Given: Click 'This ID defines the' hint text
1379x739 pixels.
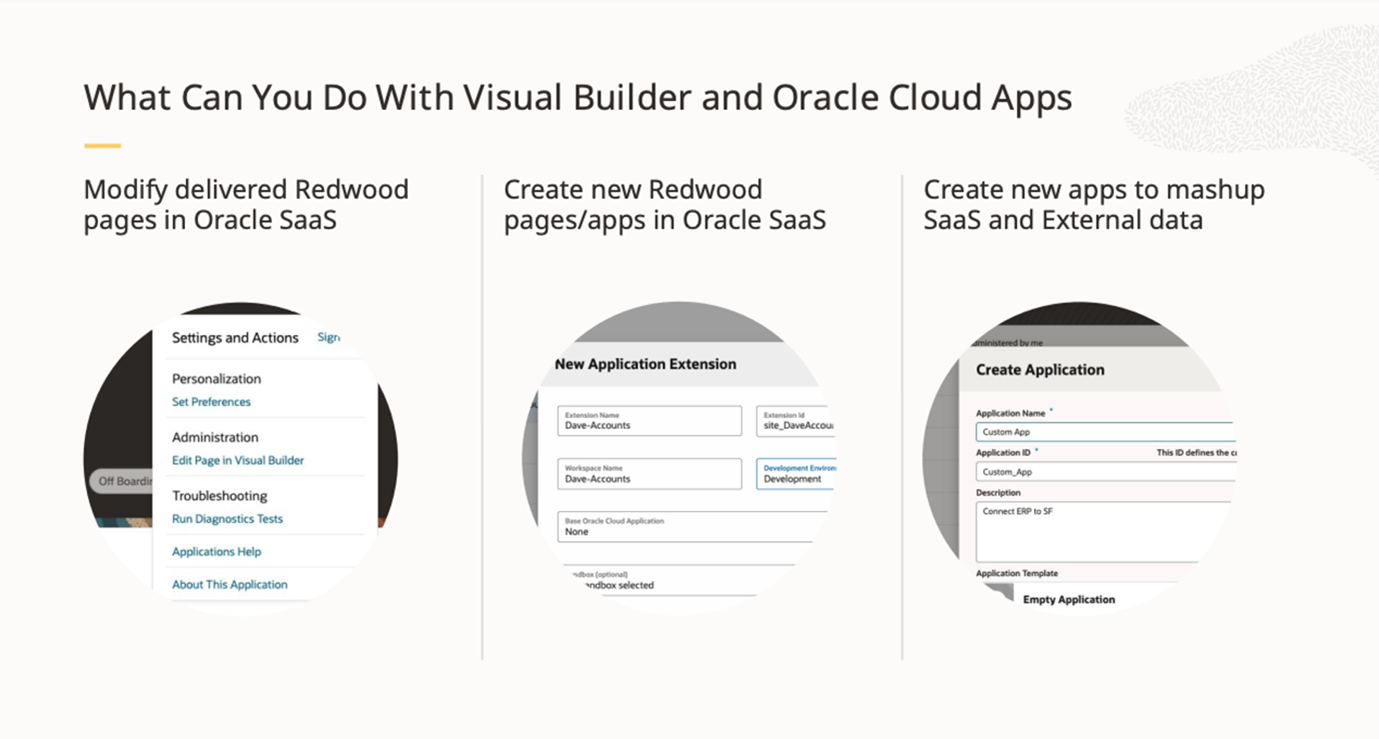Looking at the screenshot, I should 1196,453.
